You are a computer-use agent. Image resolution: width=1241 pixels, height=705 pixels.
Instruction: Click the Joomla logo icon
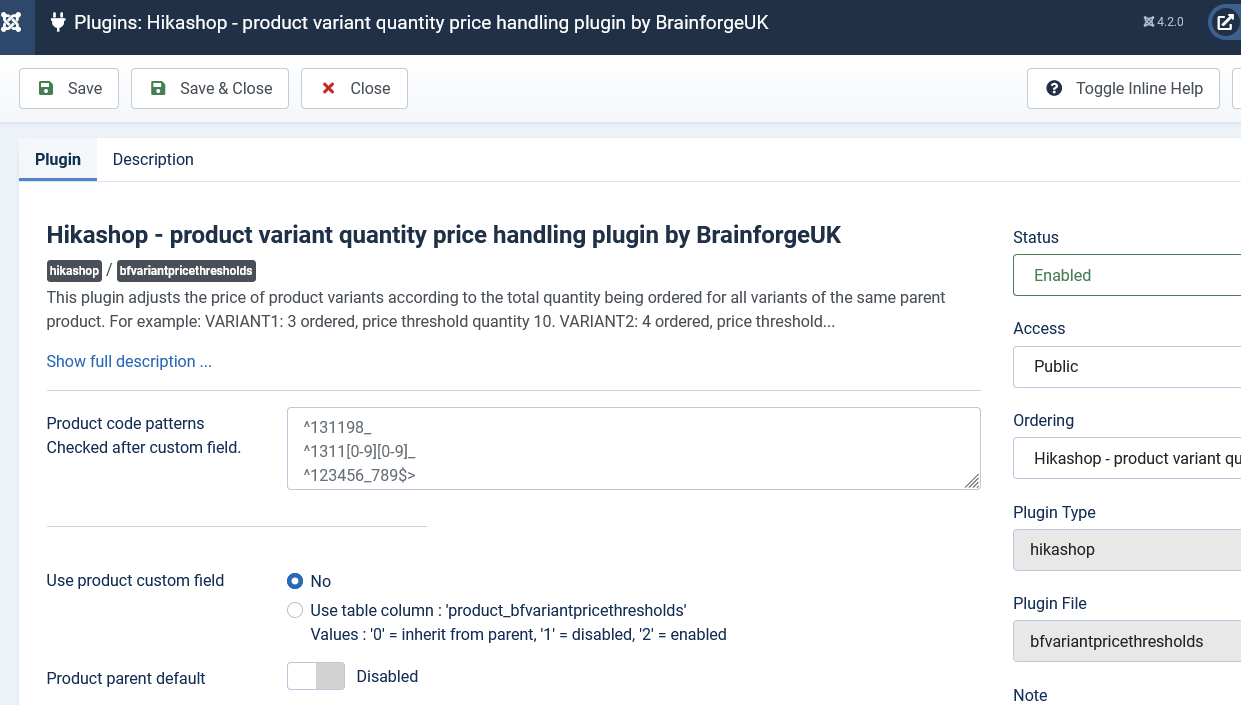click(x=12, y=22)
